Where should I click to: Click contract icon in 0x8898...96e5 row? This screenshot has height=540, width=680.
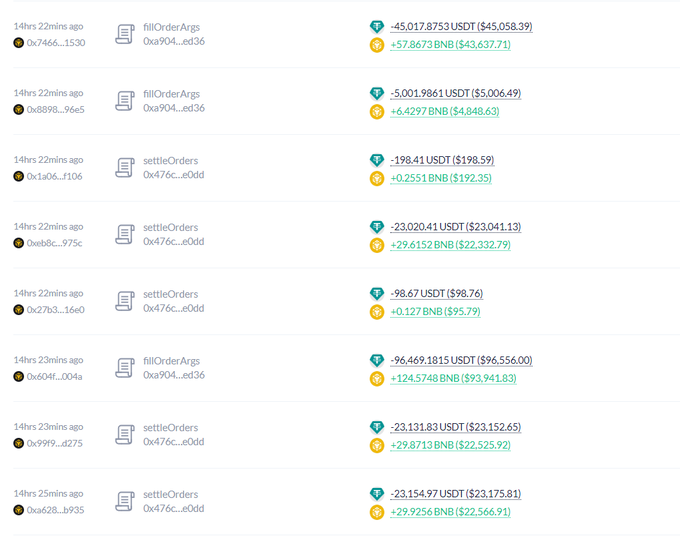click(125, 101)
